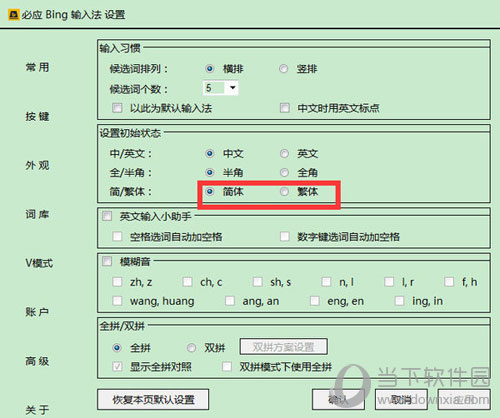500x418 pixels.
Task: Check the sh, s fuzzy option
Action: 258,282
